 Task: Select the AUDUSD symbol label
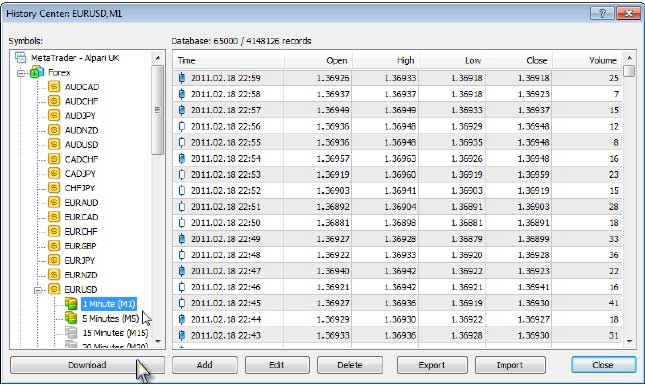[81, 145]
